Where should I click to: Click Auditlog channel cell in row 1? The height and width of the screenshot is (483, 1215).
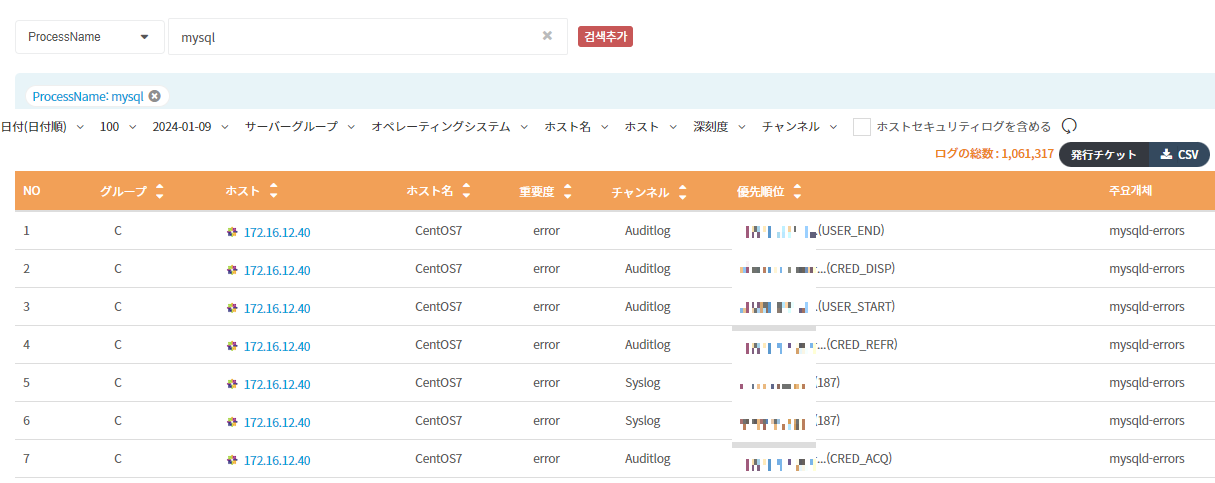click(648, 231)
